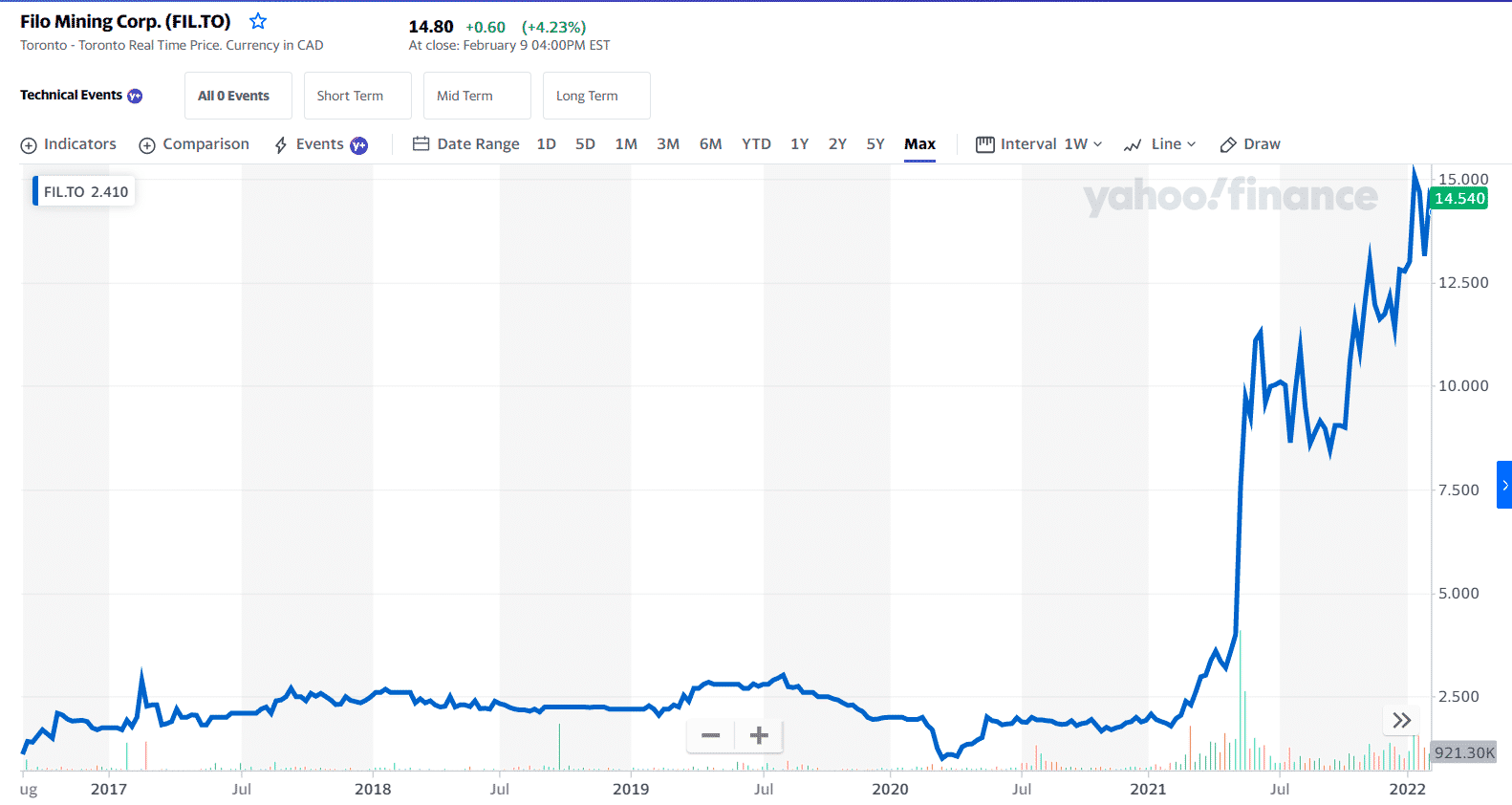Image resolution: width=1512 pixels, height=805 pixels.
Task: Click the 2020 x-axis label
Action: point(890,789)
